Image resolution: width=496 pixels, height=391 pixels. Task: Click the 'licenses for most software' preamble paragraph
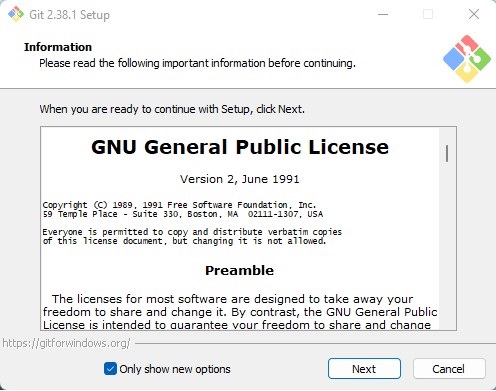coord(240,312)
